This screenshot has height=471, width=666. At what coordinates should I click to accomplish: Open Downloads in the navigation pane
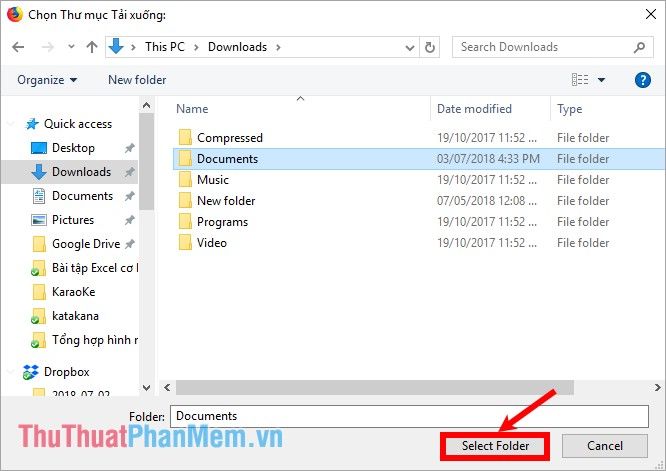click(81, 172)
